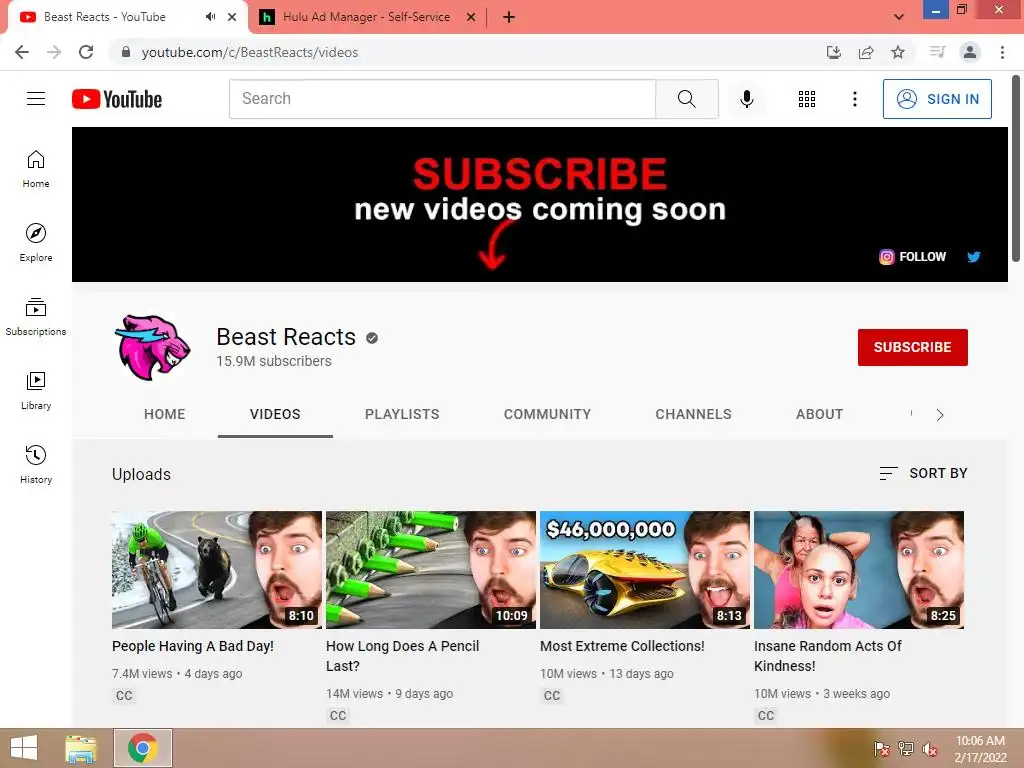The height and width of the screenshot is (768, 1024).
Task: Click the YouTube logo
Action: pos(117,99)
